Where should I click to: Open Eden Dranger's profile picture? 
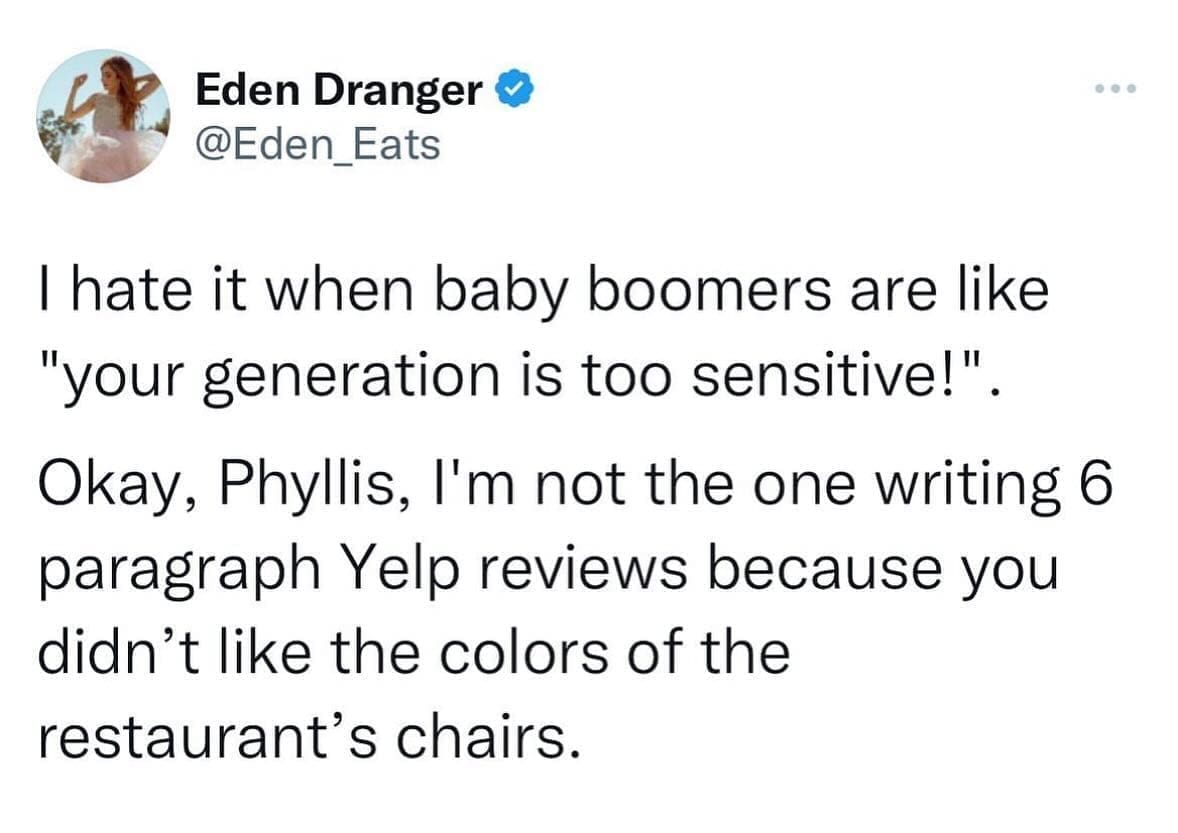pyautogui.click(x=103, y=115)
